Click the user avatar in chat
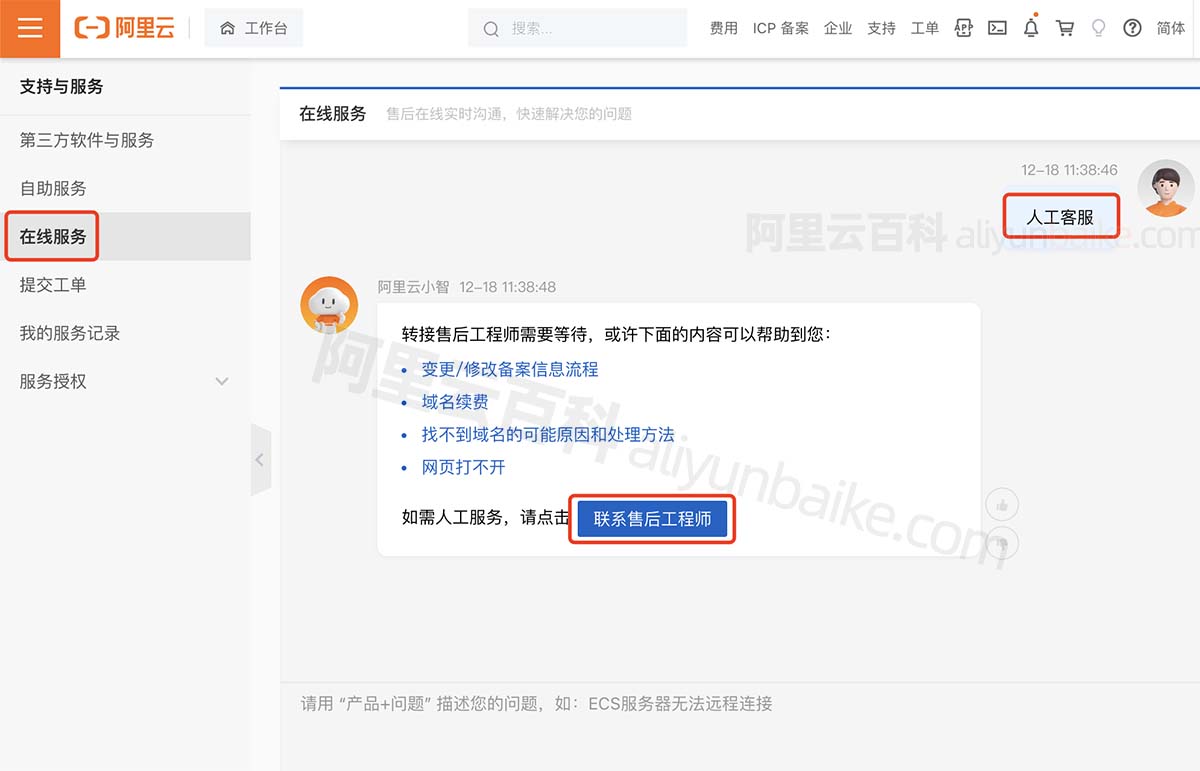The image size is (1200, 771). (x=1166, y=188)
